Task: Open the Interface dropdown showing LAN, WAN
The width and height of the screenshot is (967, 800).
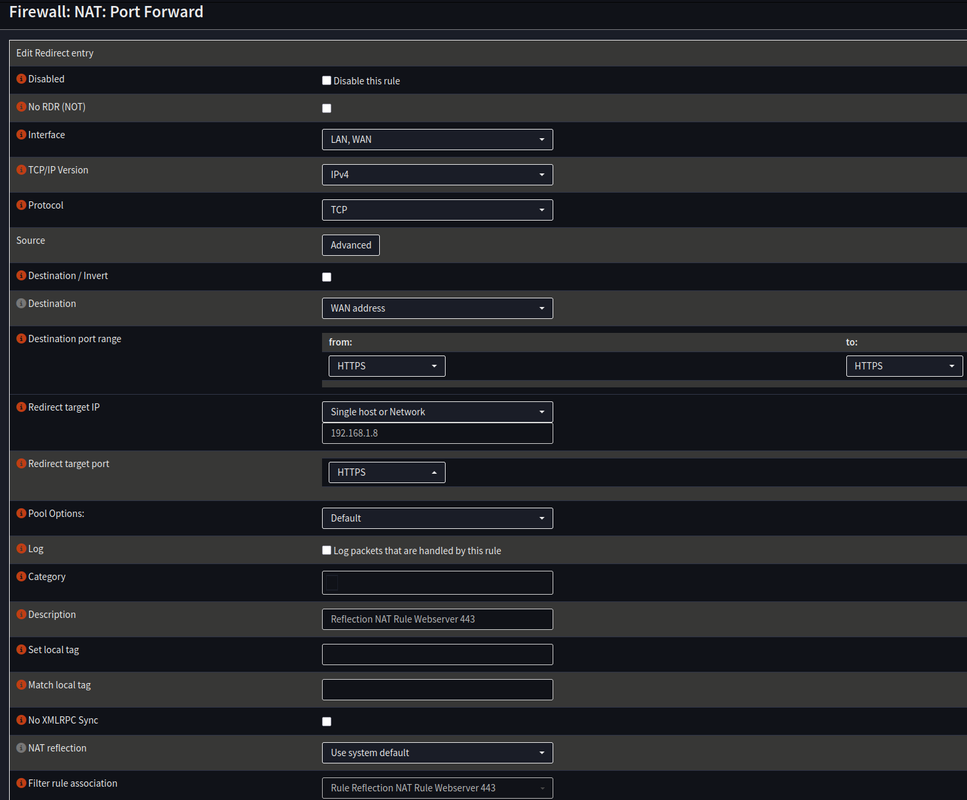Action: click(437, 139)
